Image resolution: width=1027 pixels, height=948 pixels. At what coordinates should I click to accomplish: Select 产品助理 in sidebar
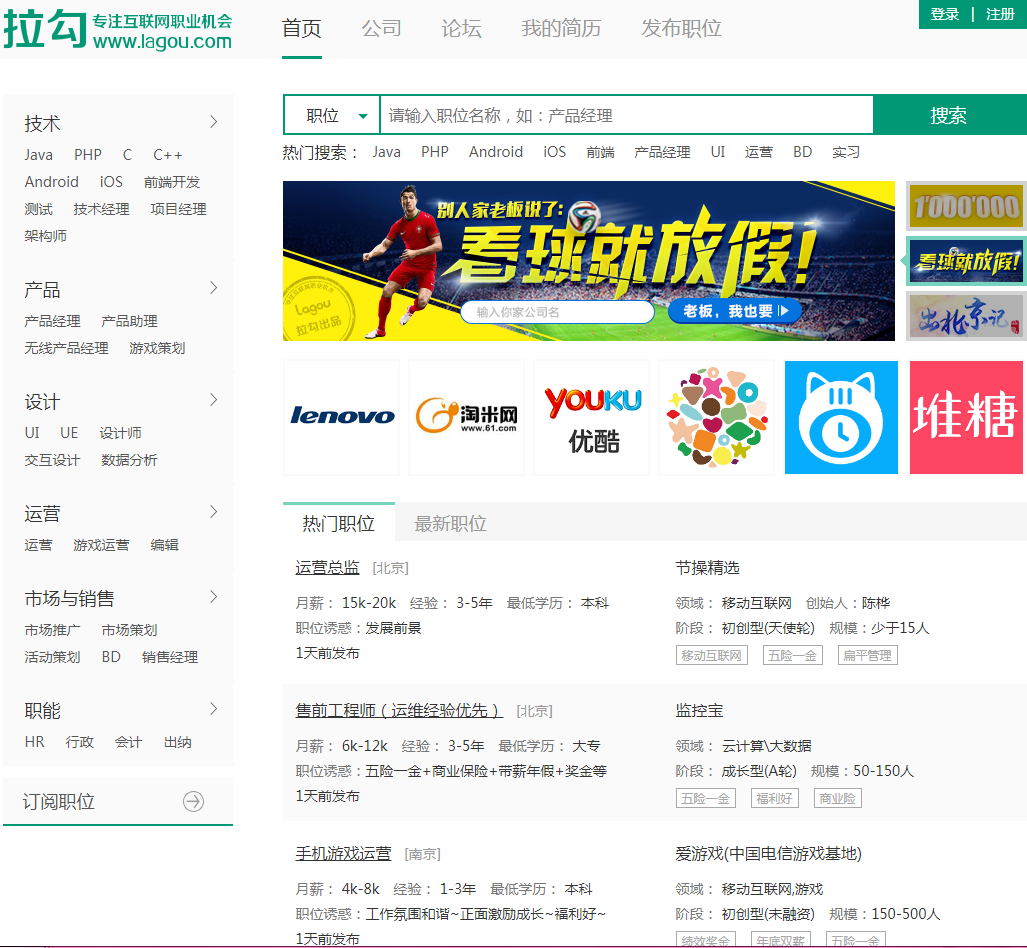(129, 321)
